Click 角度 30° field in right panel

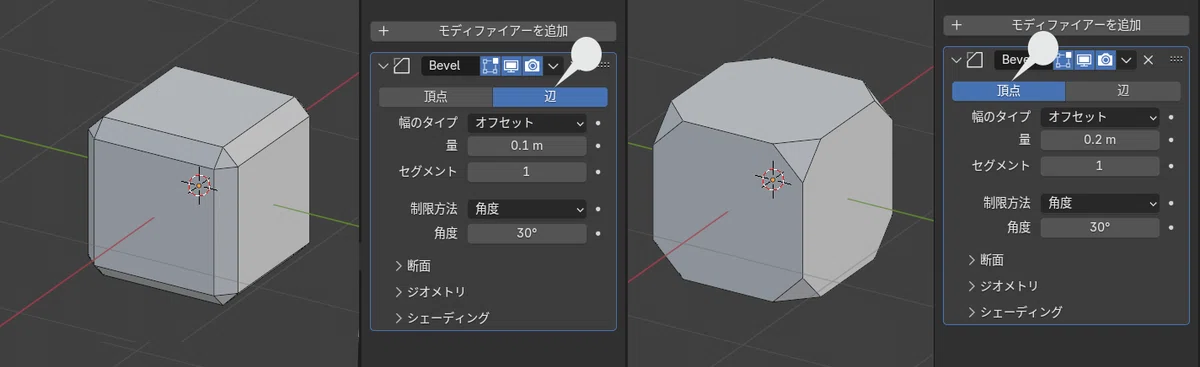(1100, 227)
